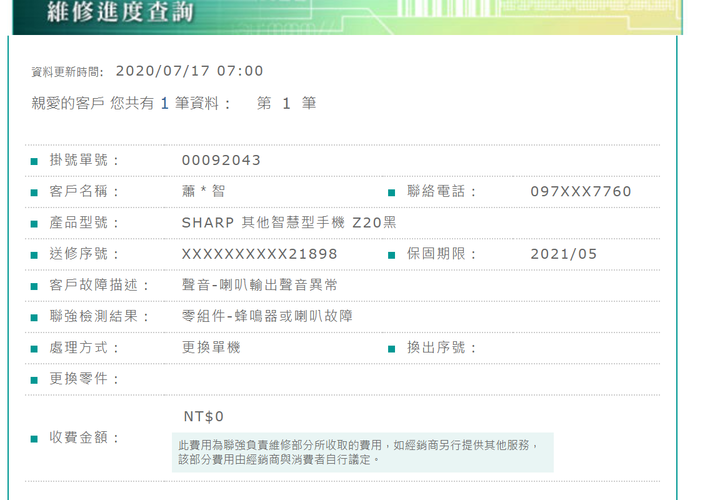
Task: Select the handling method 更換單機
Action: tap(211, 347)
